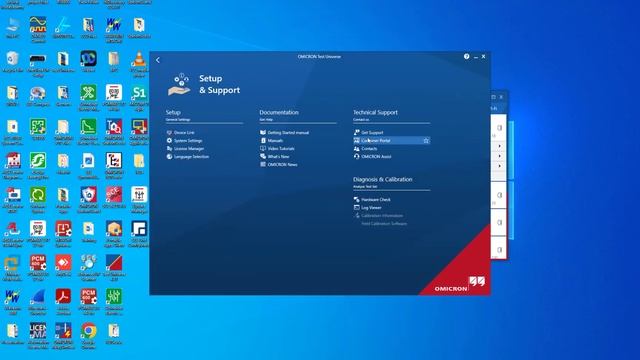Click the Diagnosis & Calibration heading
The image size is (640, 360).
click(382, 179)
